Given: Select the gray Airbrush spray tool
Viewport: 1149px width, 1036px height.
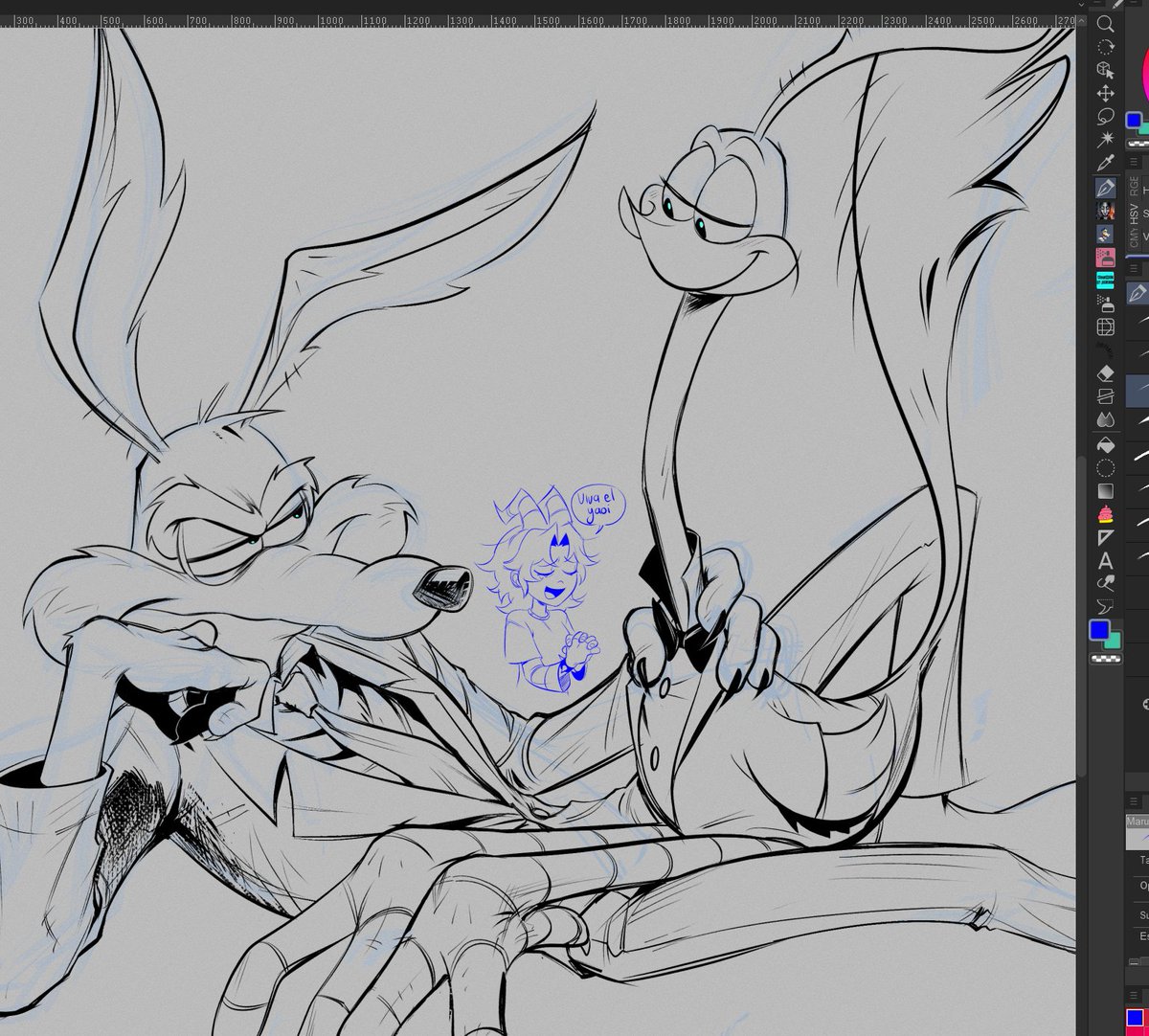Looking at the screenshot, I should click(1106, 304).
